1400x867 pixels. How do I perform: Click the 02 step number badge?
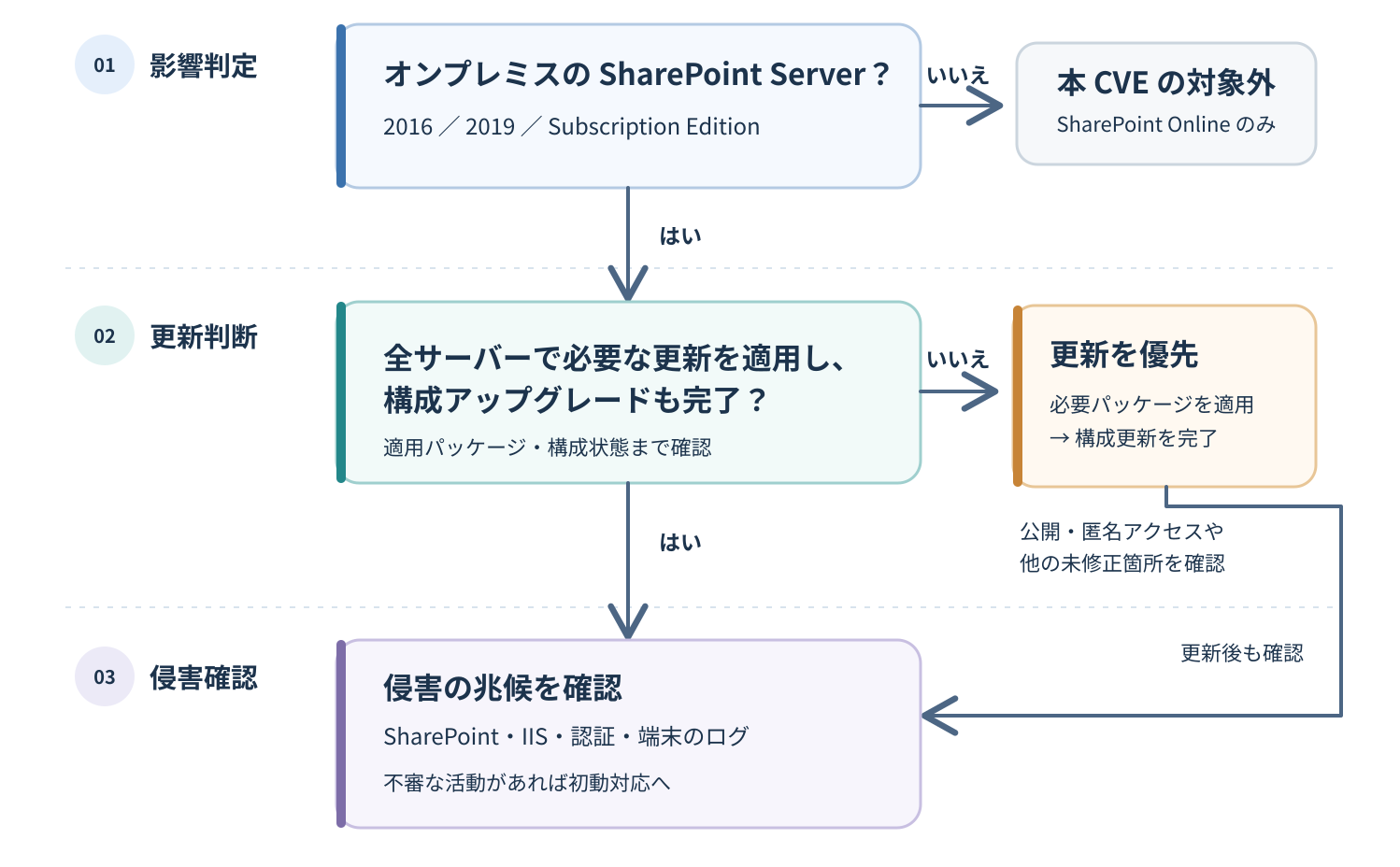click(105, 335)
